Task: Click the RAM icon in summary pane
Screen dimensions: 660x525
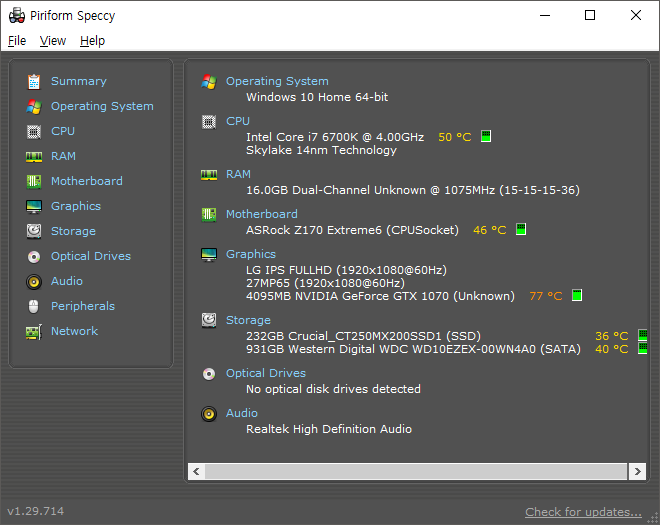Action: [x=209, y=174]
